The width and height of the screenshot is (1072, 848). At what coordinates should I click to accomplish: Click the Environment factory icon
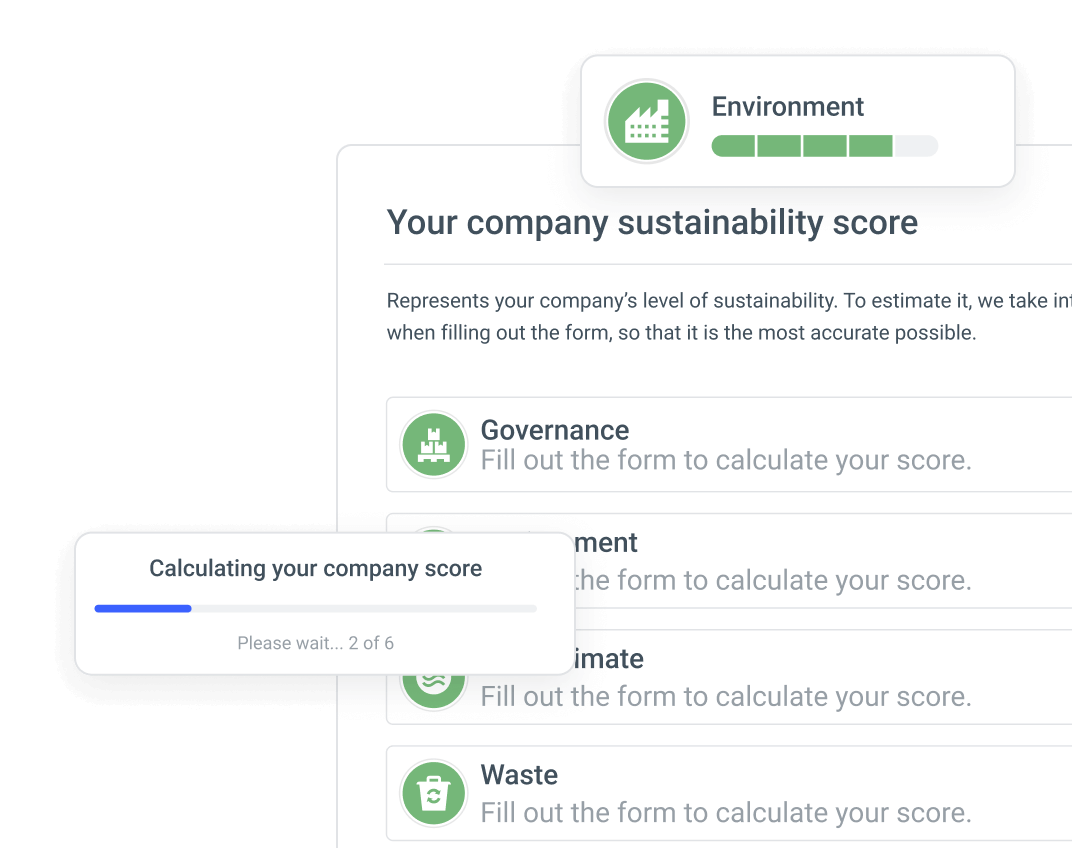coord(646,122)
